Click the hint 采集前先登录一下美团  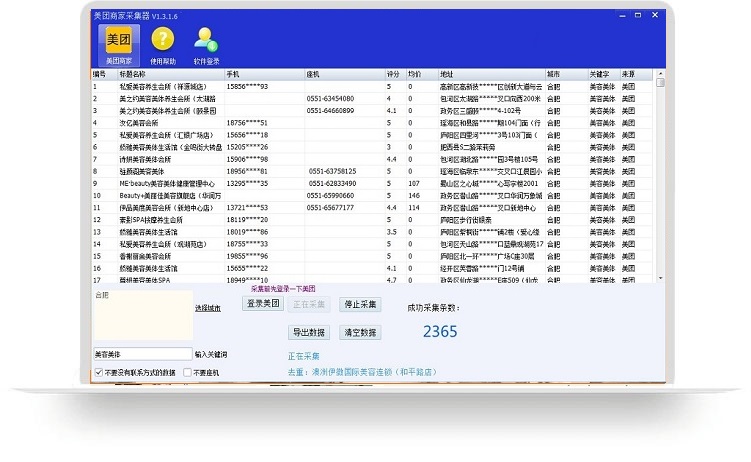click(x=283, y=289)
